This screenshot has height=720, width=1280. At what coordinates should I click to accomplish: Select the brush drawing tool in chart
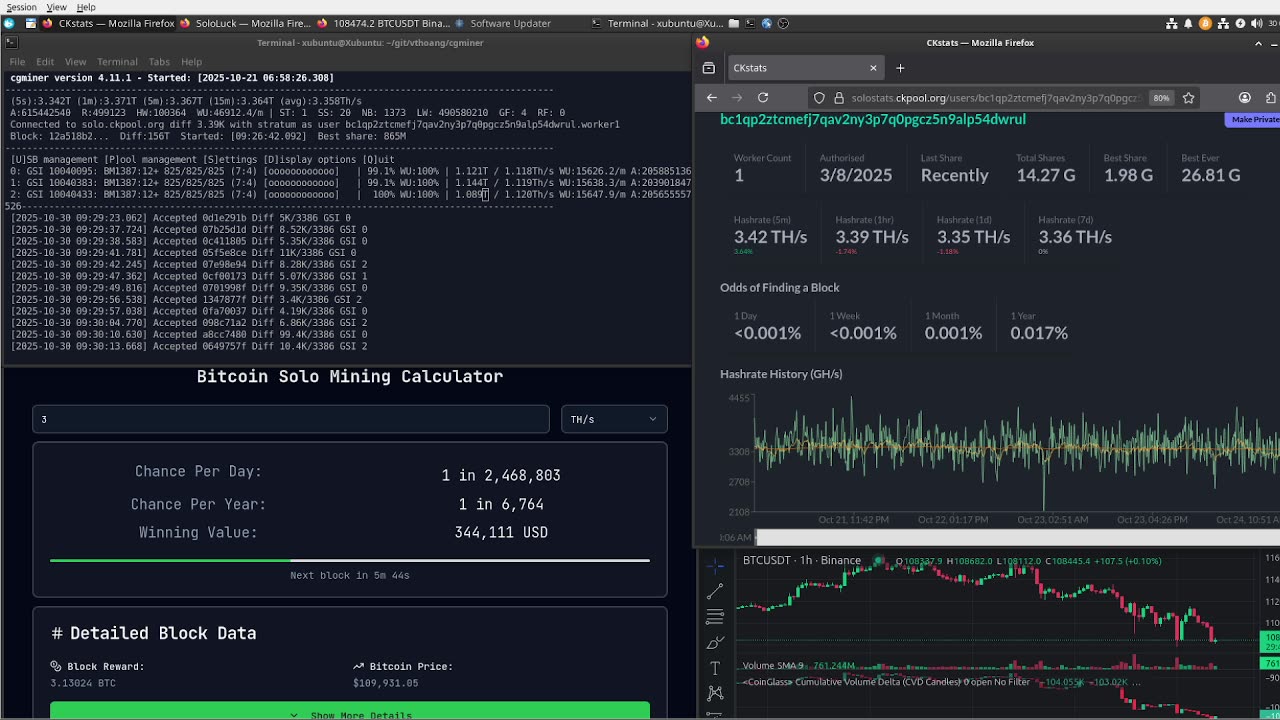pos(715,642)
